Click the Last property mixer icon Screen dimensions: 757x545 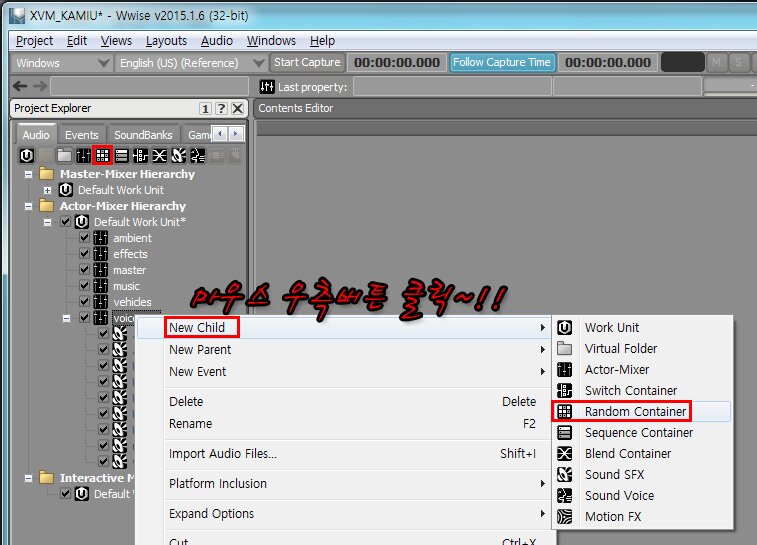pyautogui.click(x=267, y=86)
